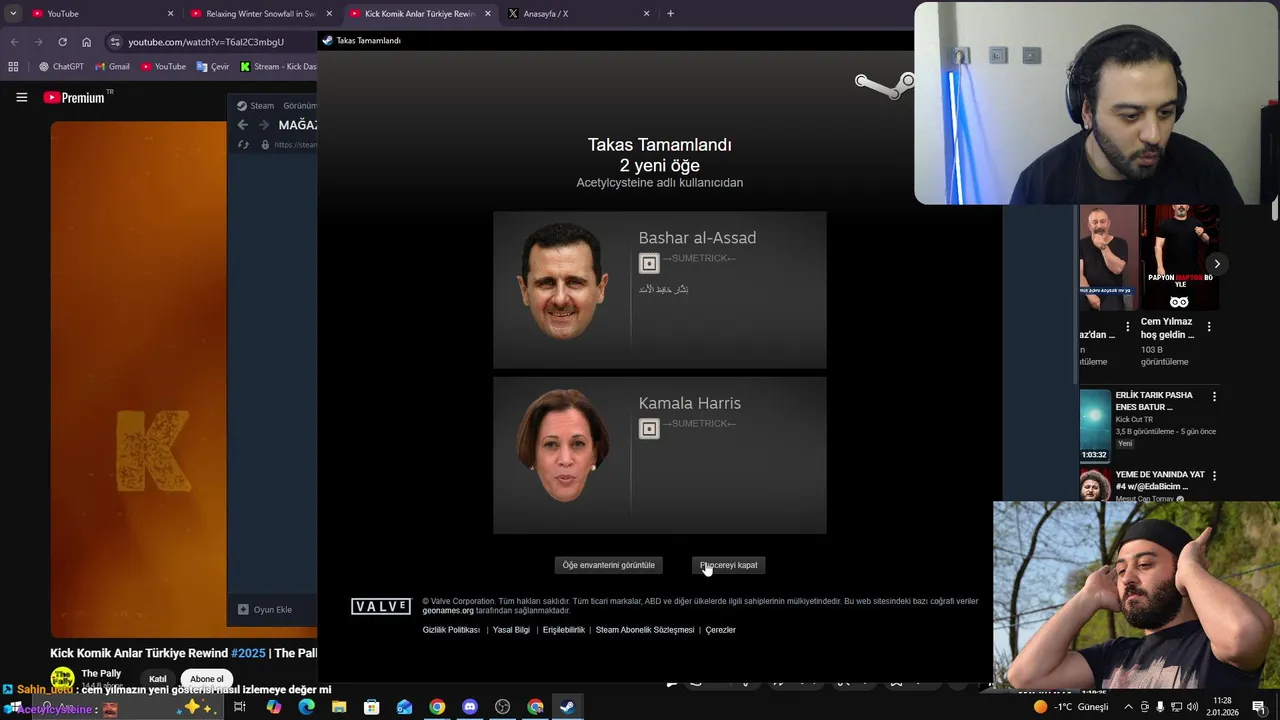Reload the YouTube page
This screenshot has height=720, width=1280.
tap(62, 42)
